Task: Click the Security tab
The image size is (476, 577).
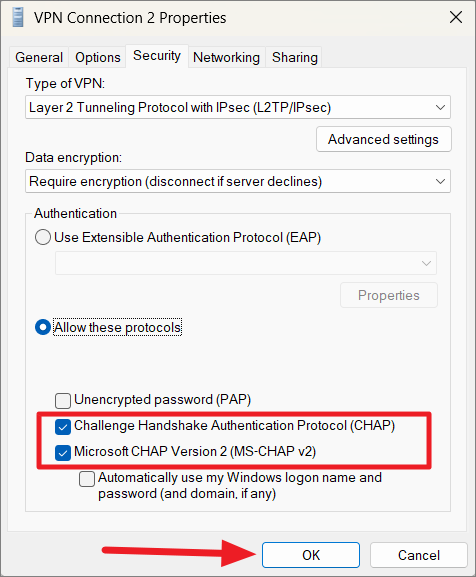Action: tap(157, 56)
